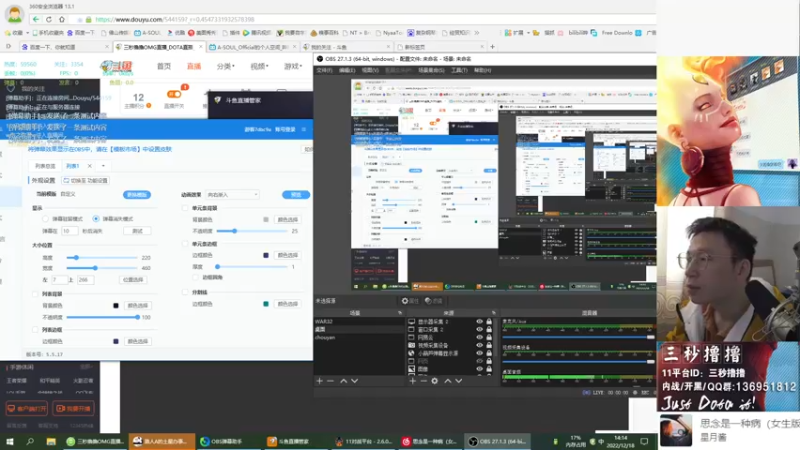
Task: Open 场景集合(S) menu in OBS
Action: (x=431, y=70)
